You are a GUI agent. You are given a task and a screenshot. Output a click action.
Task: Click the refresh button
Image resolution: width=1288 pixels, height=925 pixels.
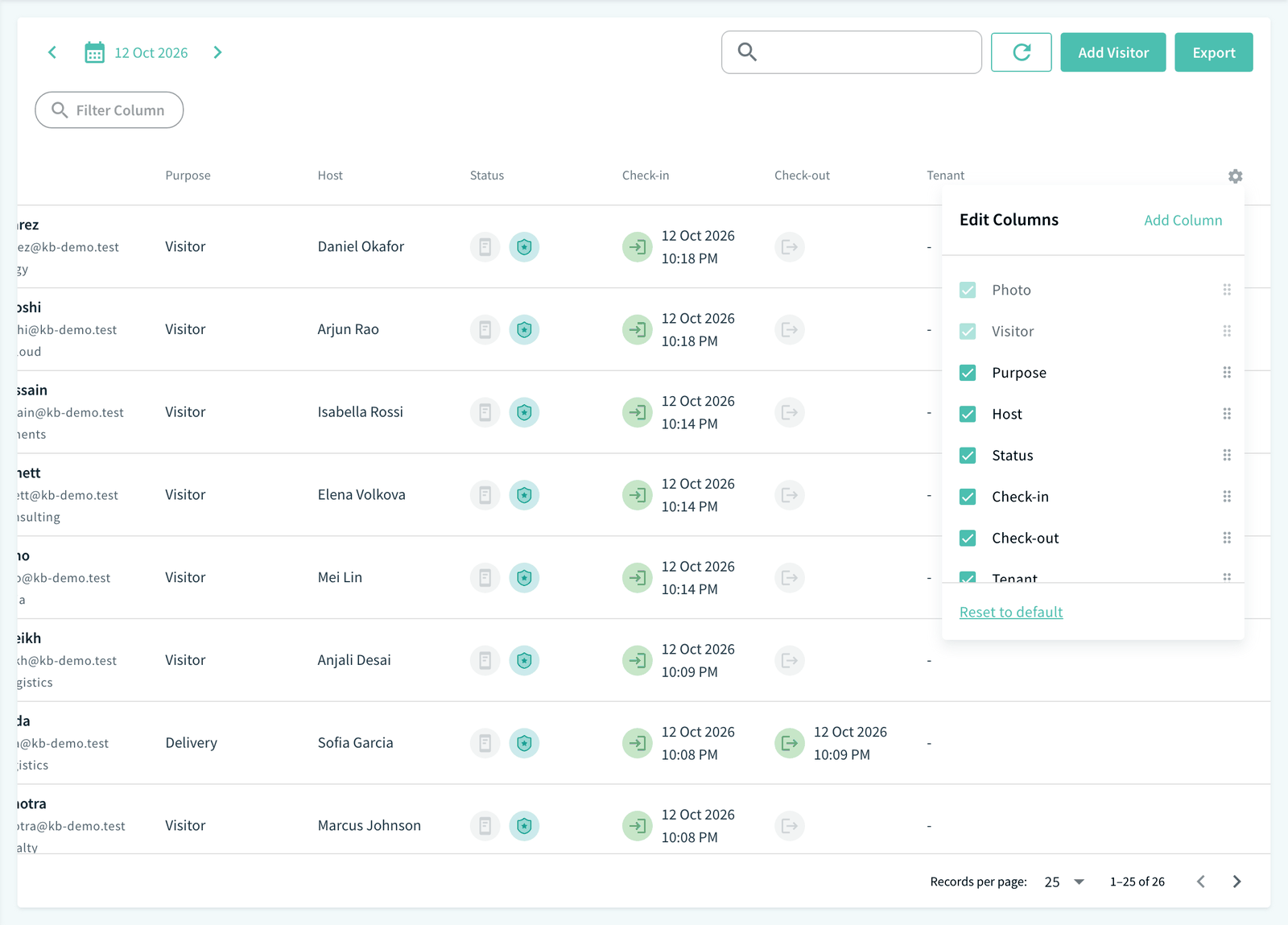tap(1021, 52)
